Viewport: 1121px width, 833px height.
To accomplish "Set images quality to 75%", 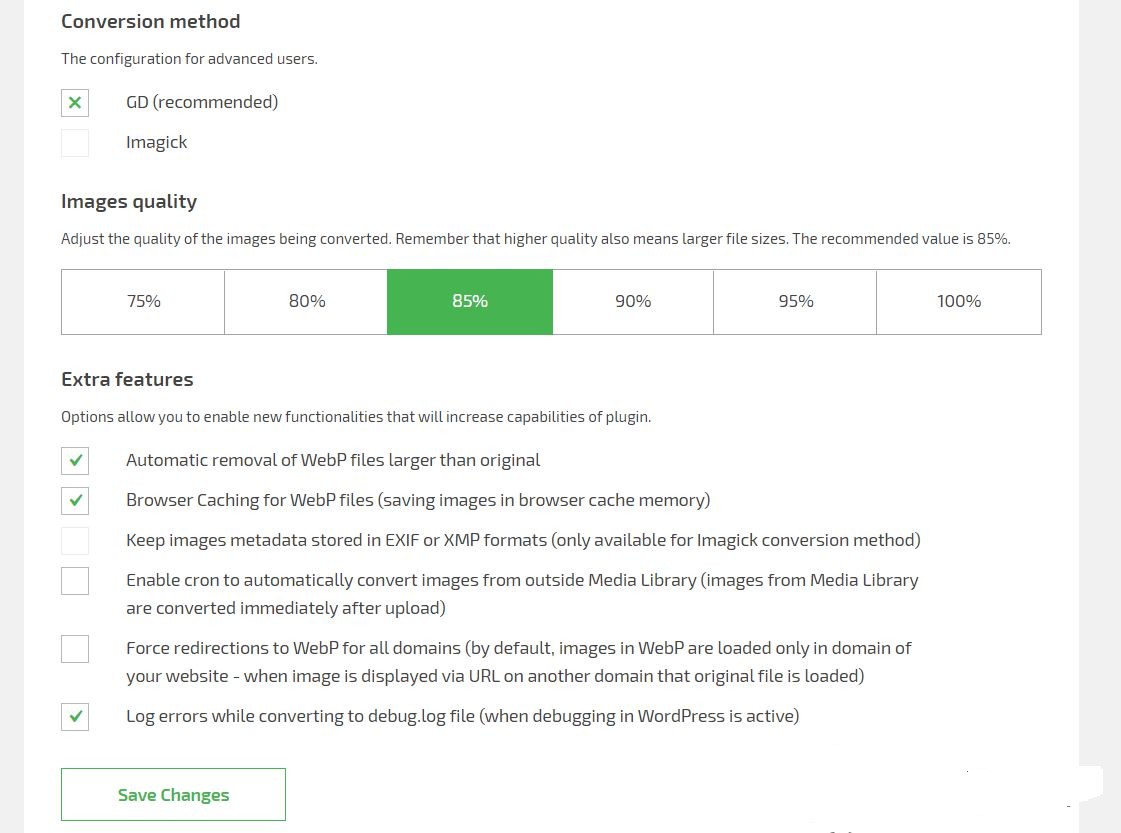I will 142,301.
